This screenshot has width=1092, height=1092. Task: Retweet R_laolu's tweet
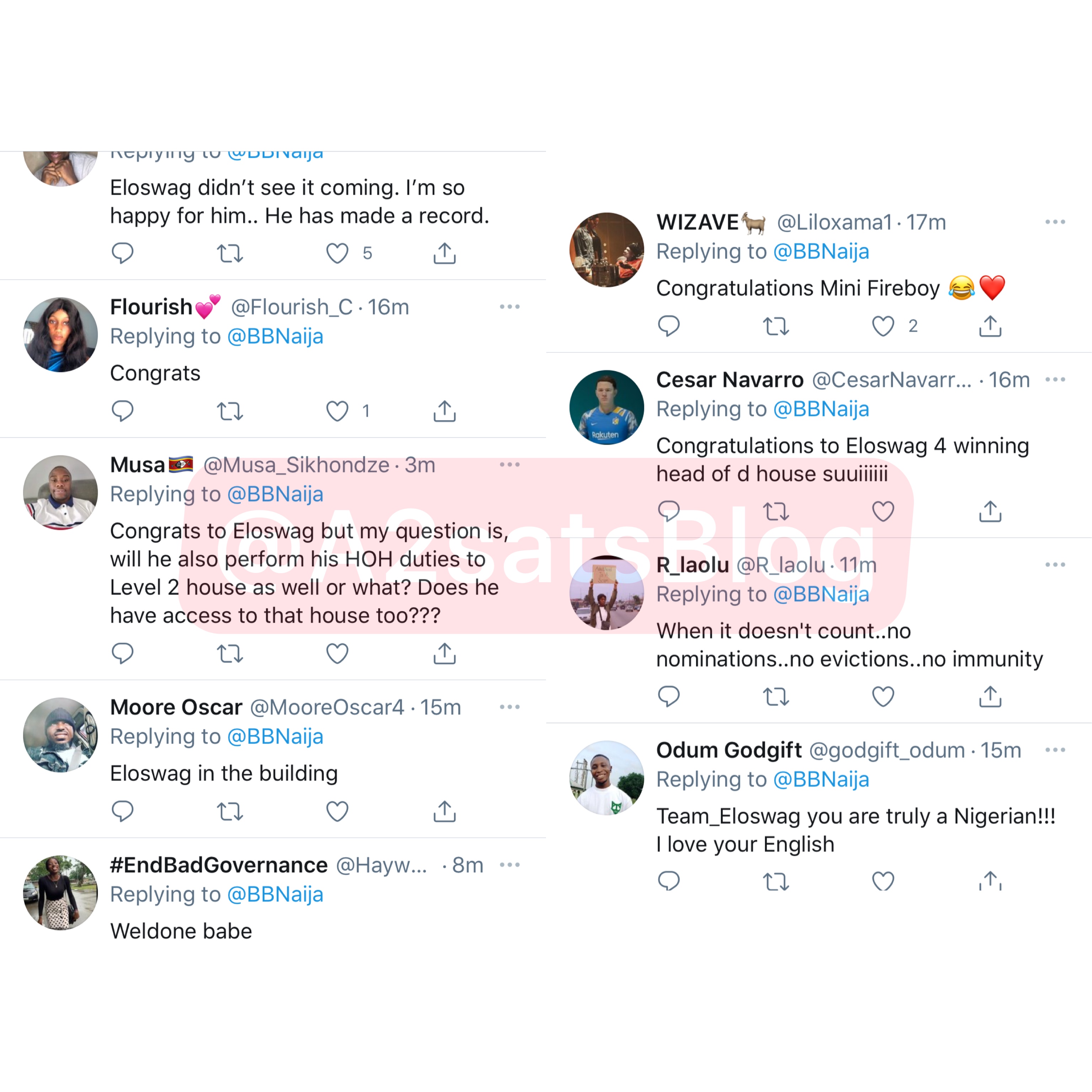[x=776, y=697]
